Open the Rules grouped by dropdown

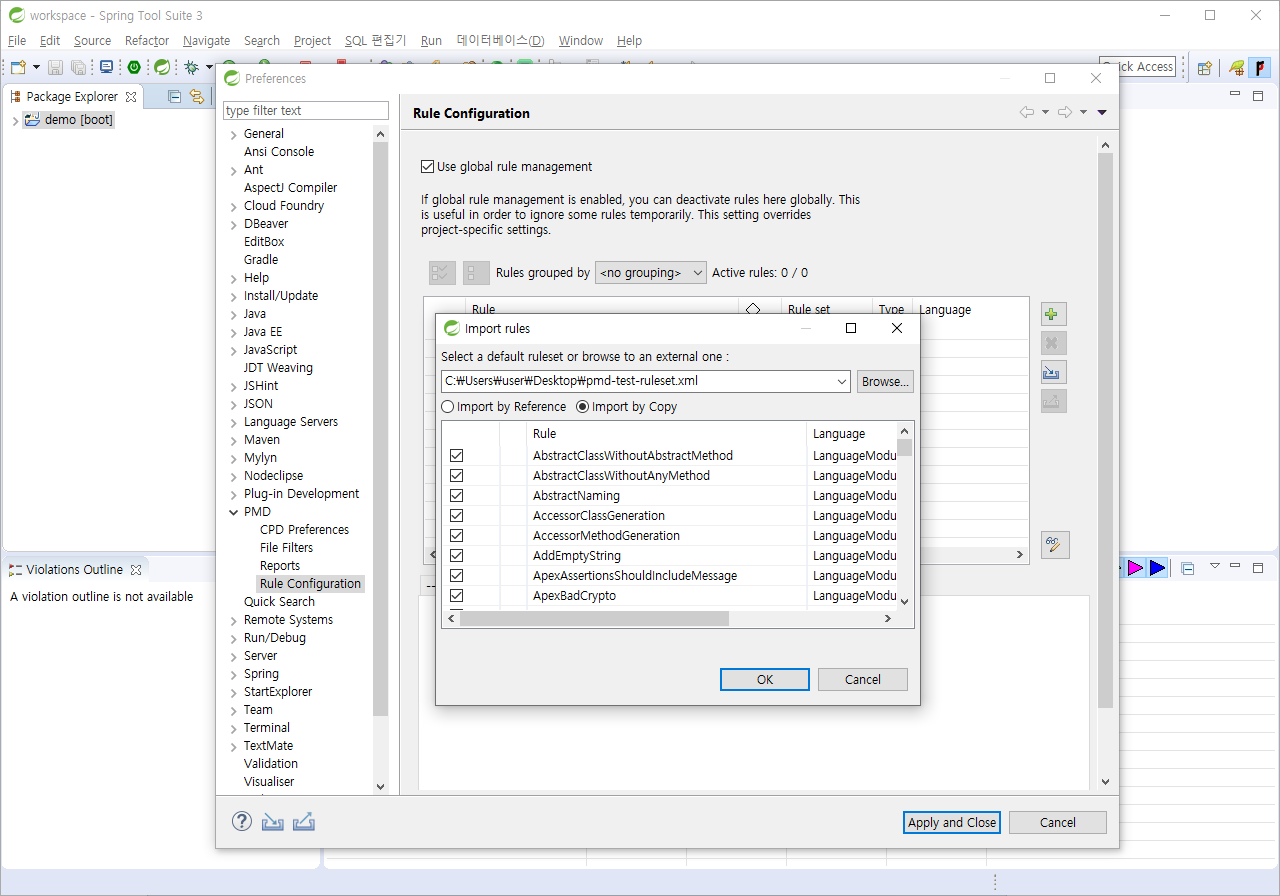651,273
